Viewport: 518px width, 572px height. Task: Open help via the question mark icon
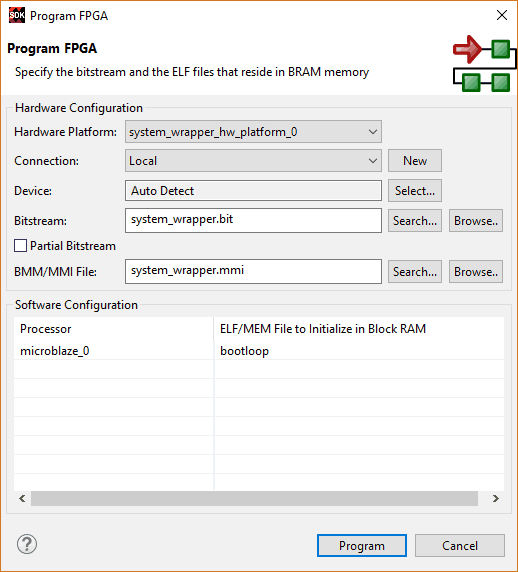tap(27, 545)
